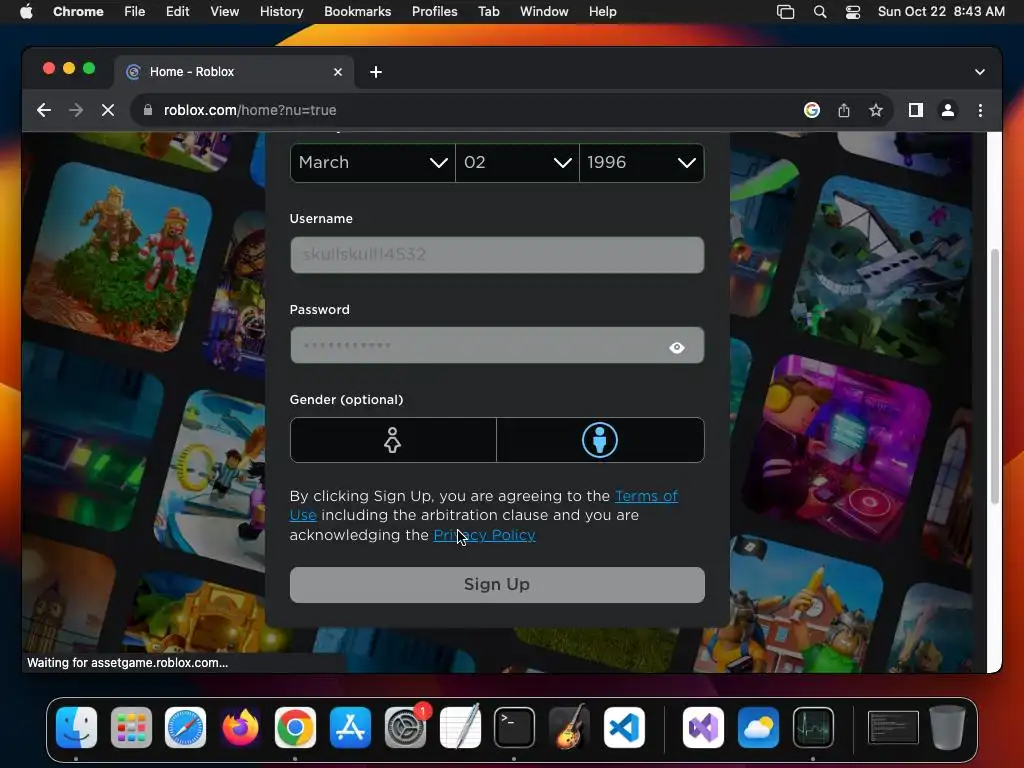Click the lock icon in address bar
1024x768 pixels.
(148, 110)
